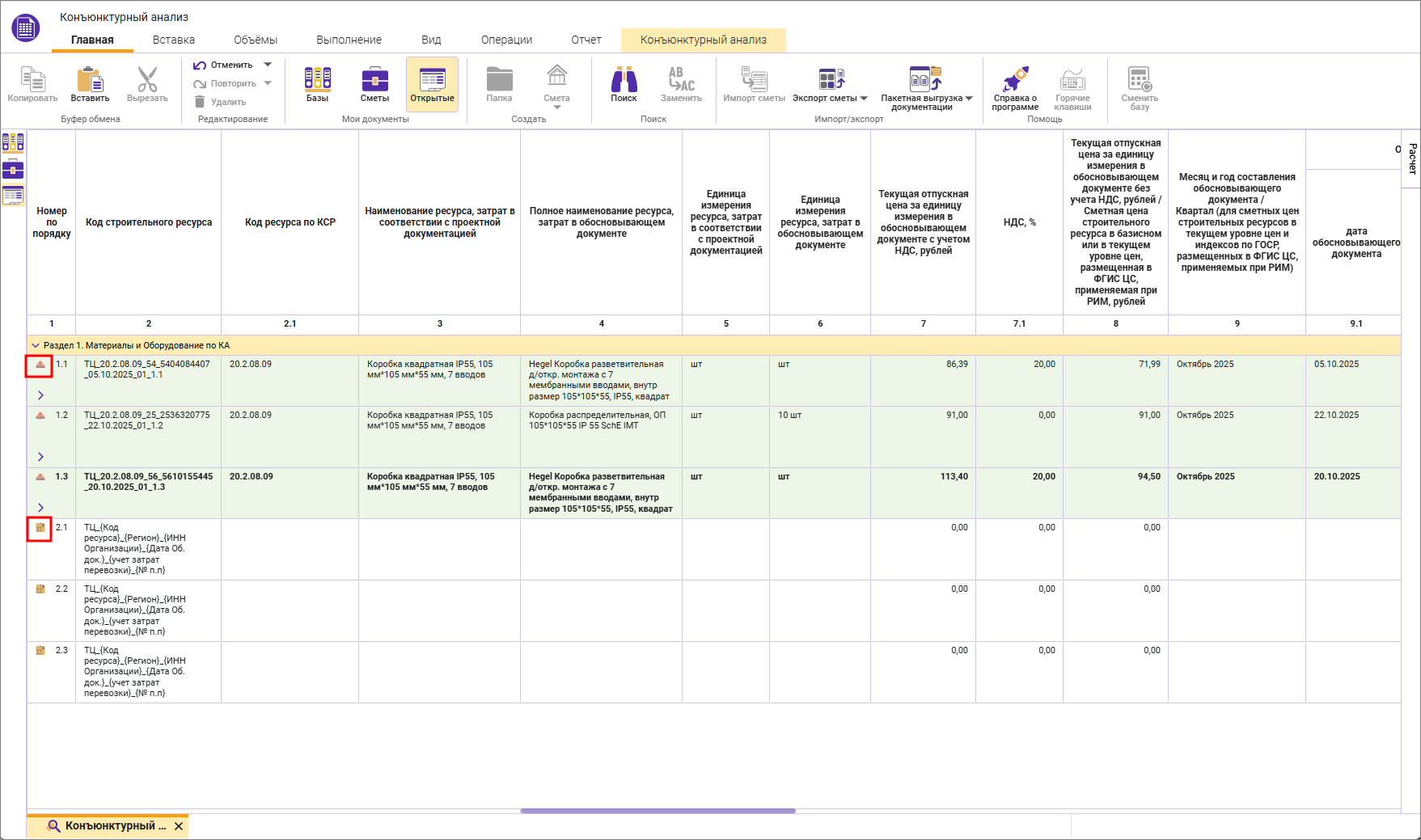Click the horizontal scrollbar thumb
This screenshot has width=1421, height=840.
tap(658, 810)
